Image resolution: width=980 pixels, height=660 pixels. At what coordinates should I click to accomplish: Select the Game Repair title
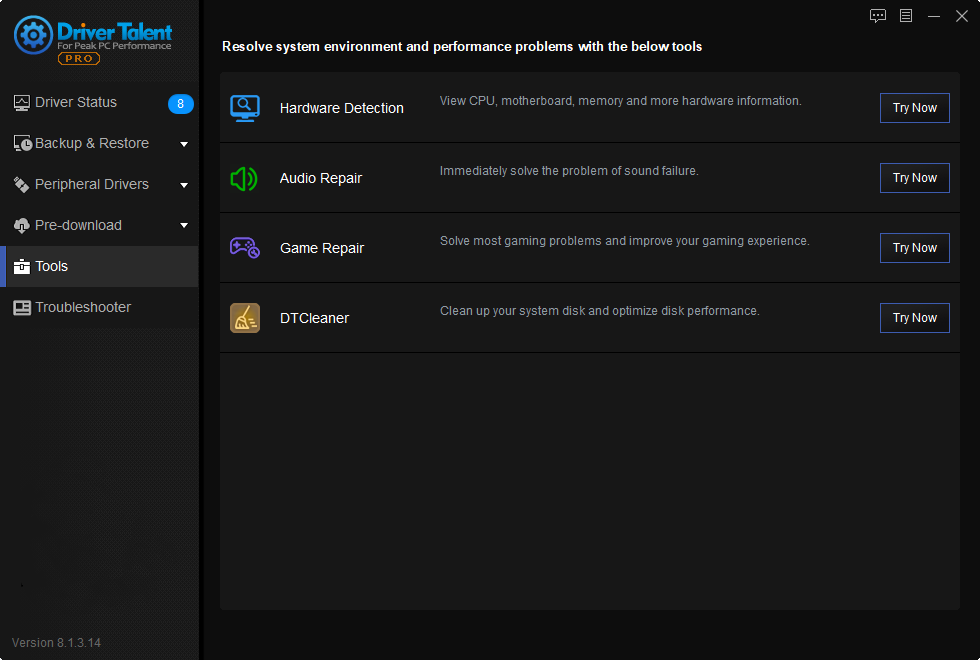(x=321, y=249)
